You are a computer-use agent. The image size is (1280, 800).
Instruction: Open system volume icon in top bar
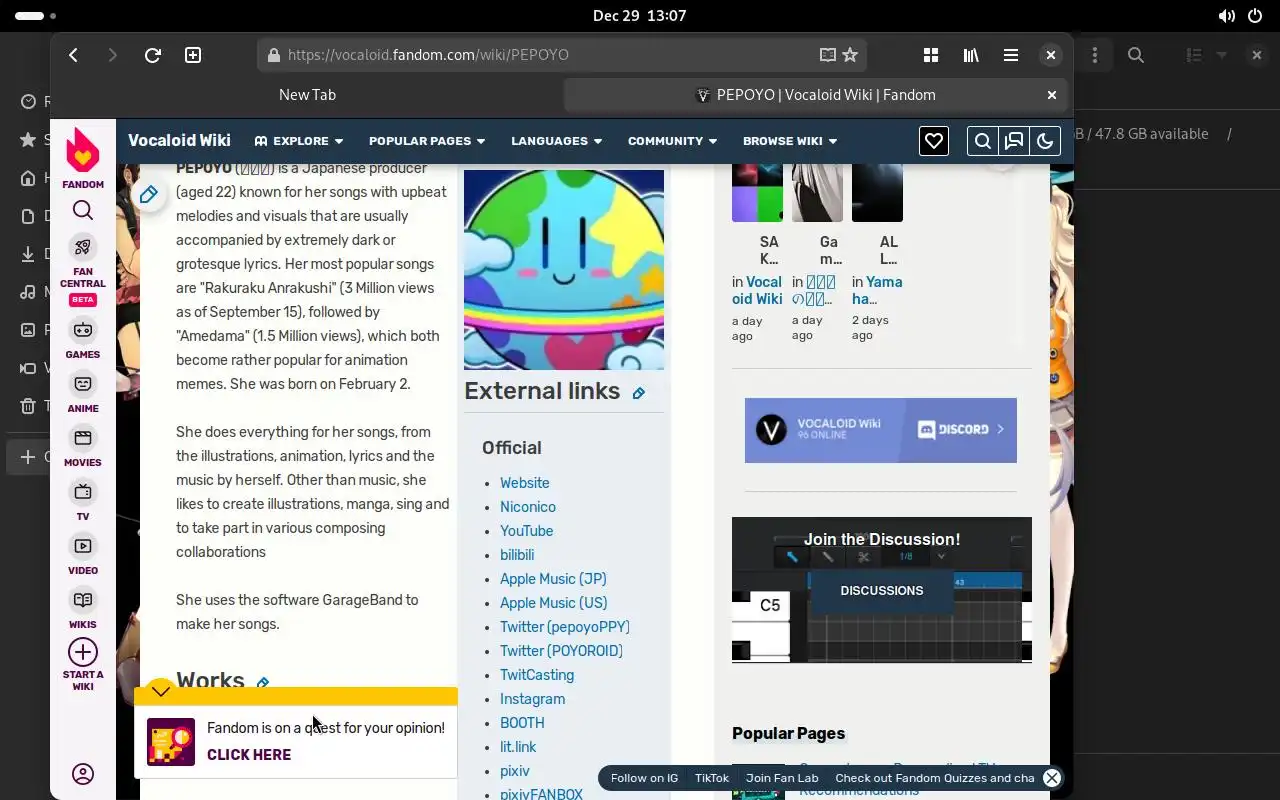point(1226,16)
